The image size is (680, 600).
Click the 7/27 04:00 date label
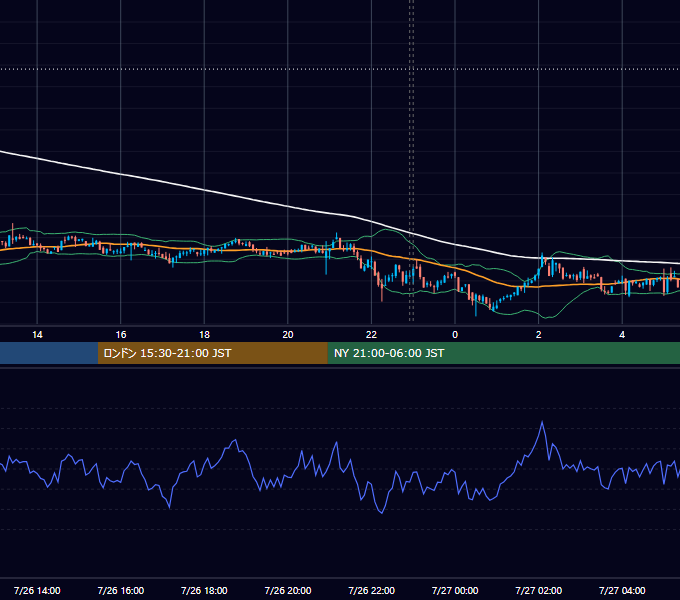click(622, 590)
